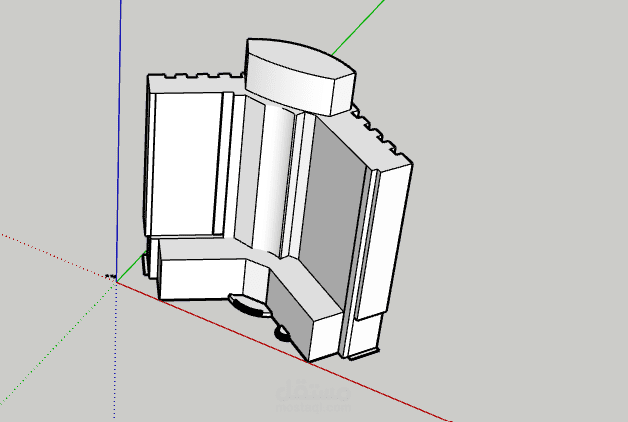
Task: Select the curved arc step at model base
Action: (x=250, y=305)
